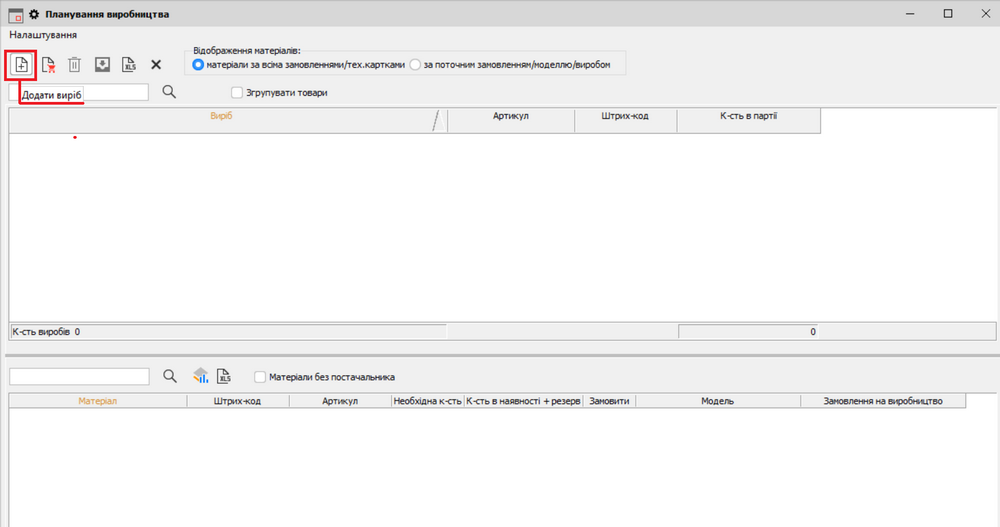
Task: Export products list with top XLS icon
Action: coord(128,64)
